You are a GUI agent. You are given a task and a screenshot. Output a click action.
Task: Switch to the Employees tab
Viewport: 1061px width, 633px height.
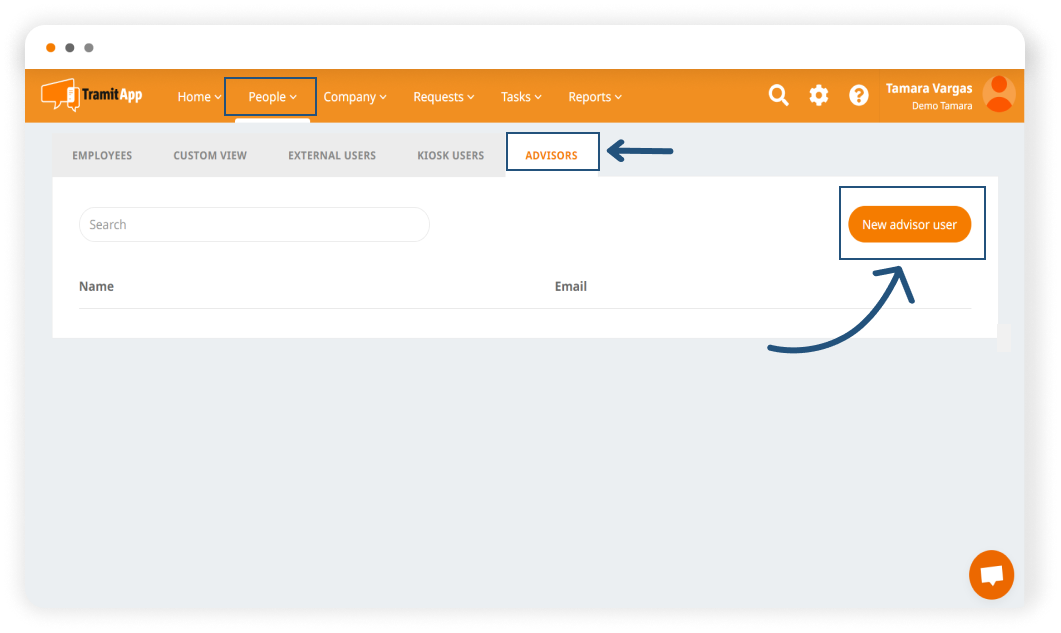(x=102, y=156)
